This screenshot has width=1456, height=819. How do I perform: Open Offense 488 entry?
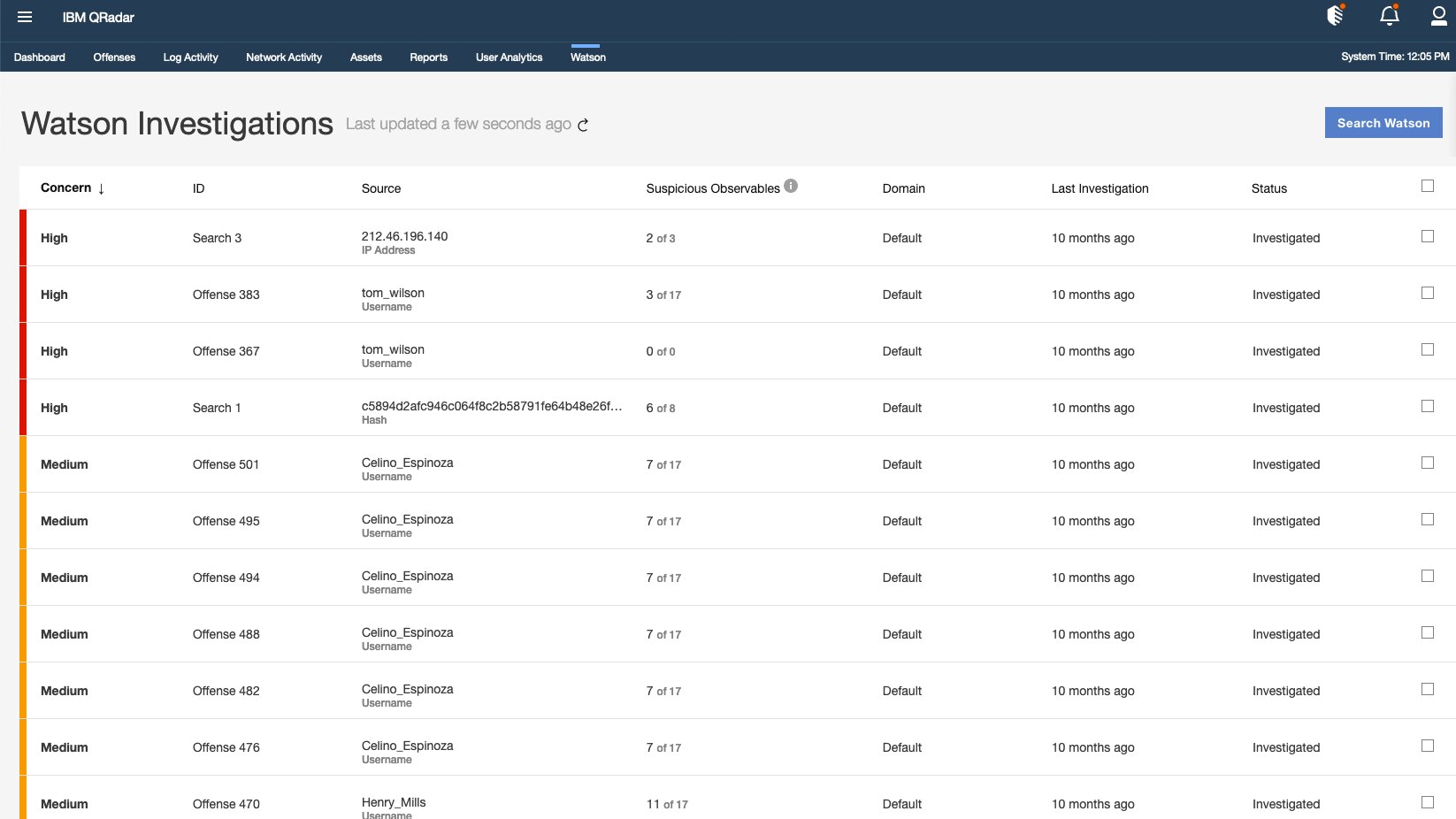[226, 634]
